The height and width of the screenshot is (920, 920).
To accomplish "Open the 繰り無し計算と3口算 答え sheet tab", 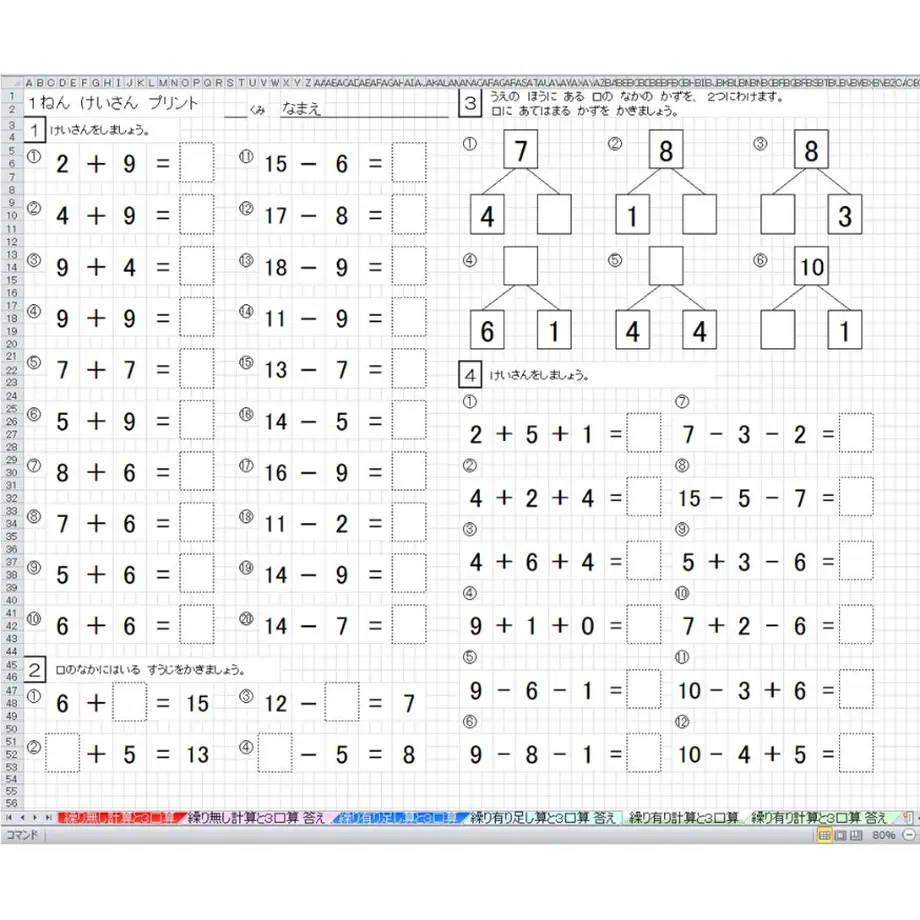I will coord(256,817).
